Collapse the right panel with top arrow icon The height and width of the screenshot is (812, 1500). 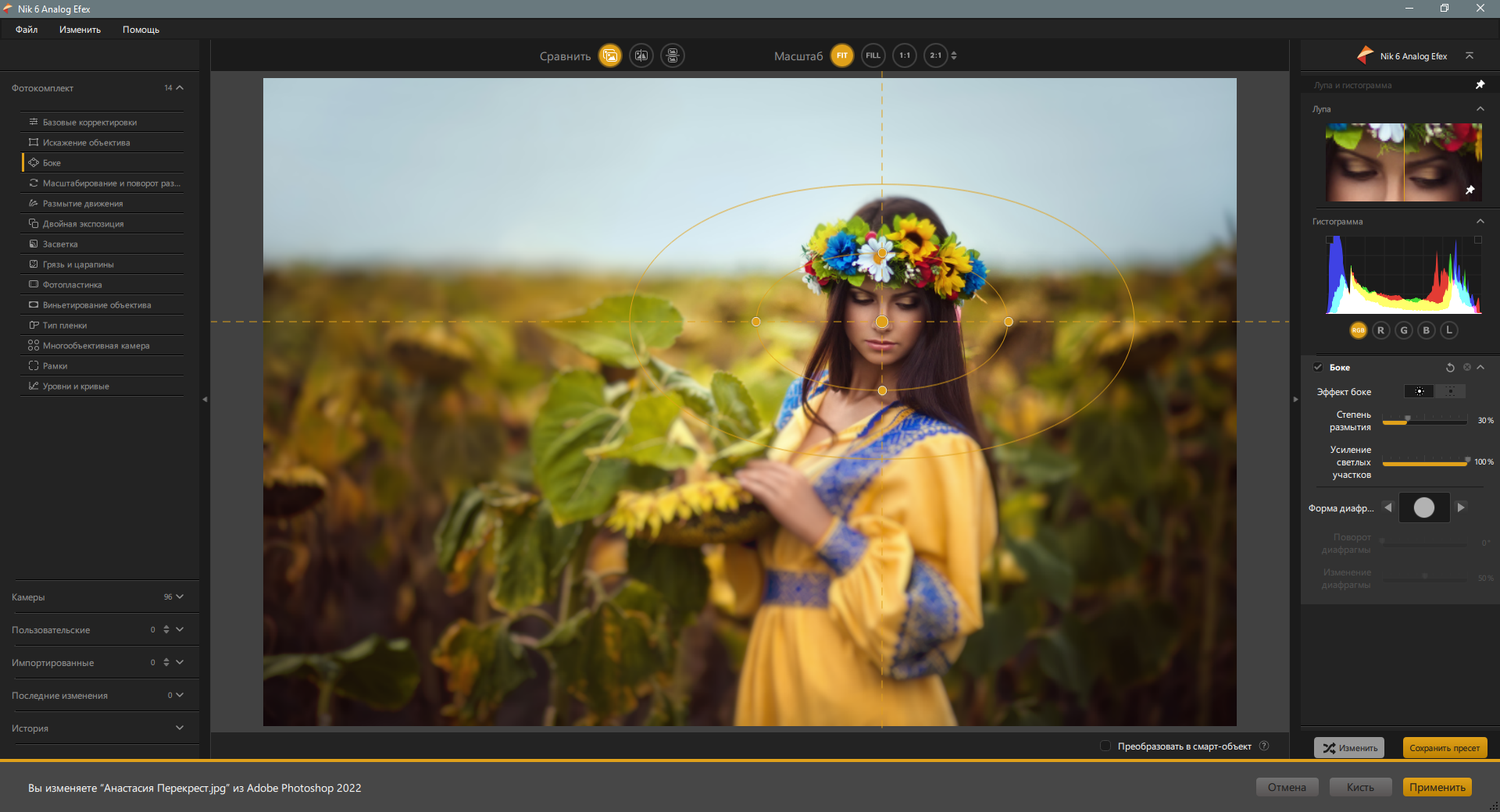[1470, 55]
